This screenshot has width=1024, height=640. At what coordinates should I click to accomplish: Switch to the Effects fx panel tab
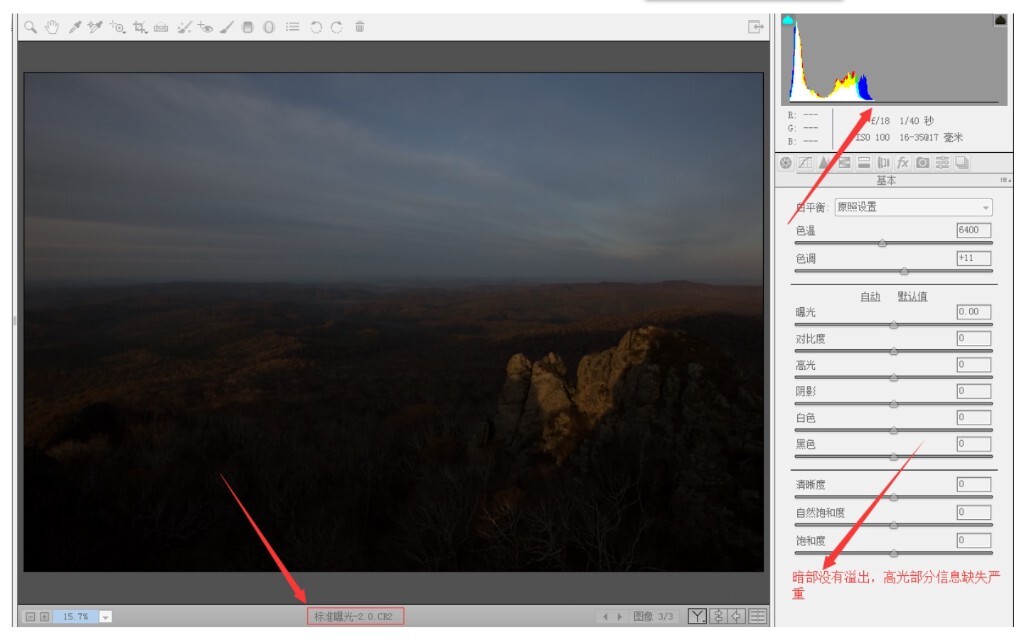903,163
